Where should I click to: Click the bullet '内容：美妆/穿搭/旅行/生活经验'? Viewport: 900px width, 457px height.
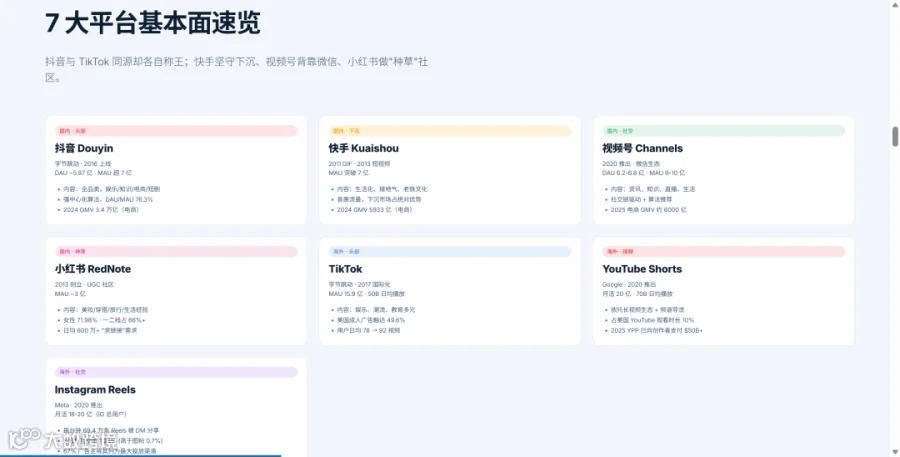[106, 309]
